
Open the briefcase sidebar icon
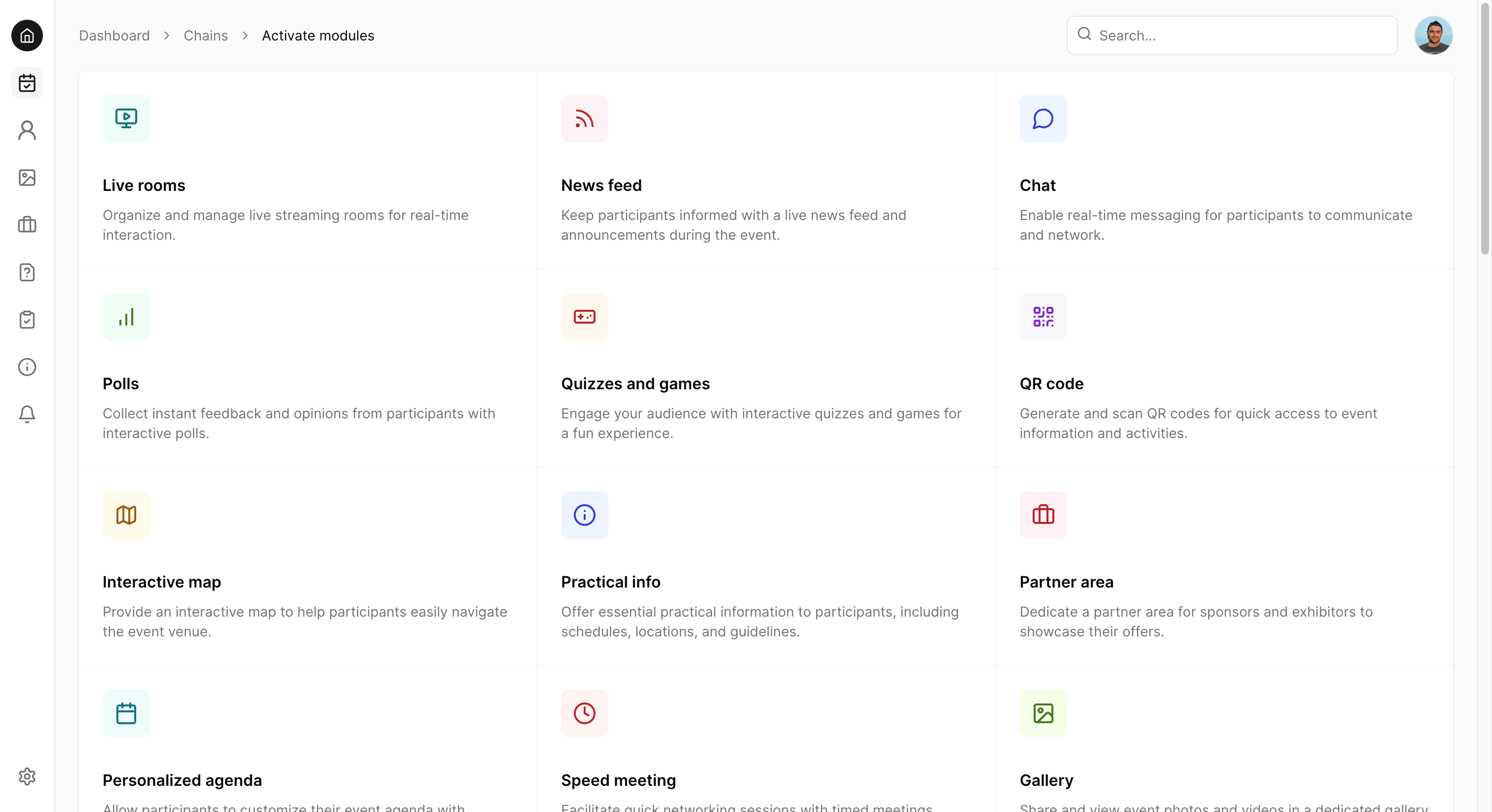coord(27,225)
